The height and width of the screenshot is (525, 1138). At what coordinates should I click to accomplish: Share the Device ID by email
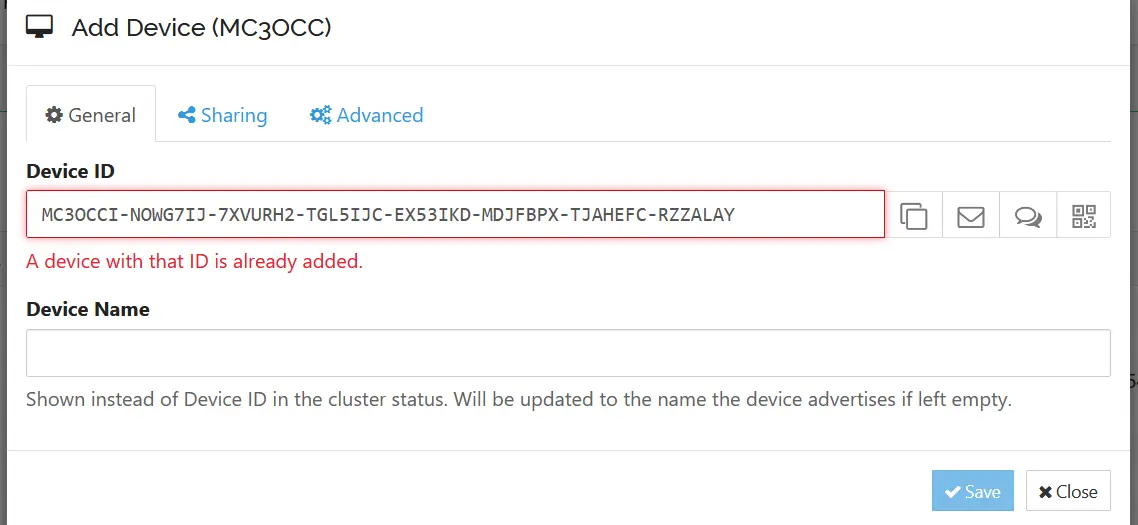tap(971, 216)
